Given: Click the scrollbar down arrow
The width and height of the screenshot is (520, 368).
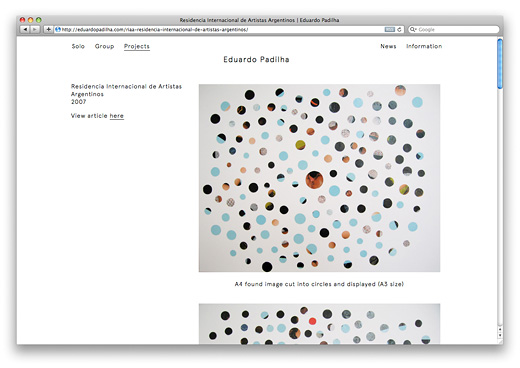Looking at the screenshot, I should [x=500, y=335].
